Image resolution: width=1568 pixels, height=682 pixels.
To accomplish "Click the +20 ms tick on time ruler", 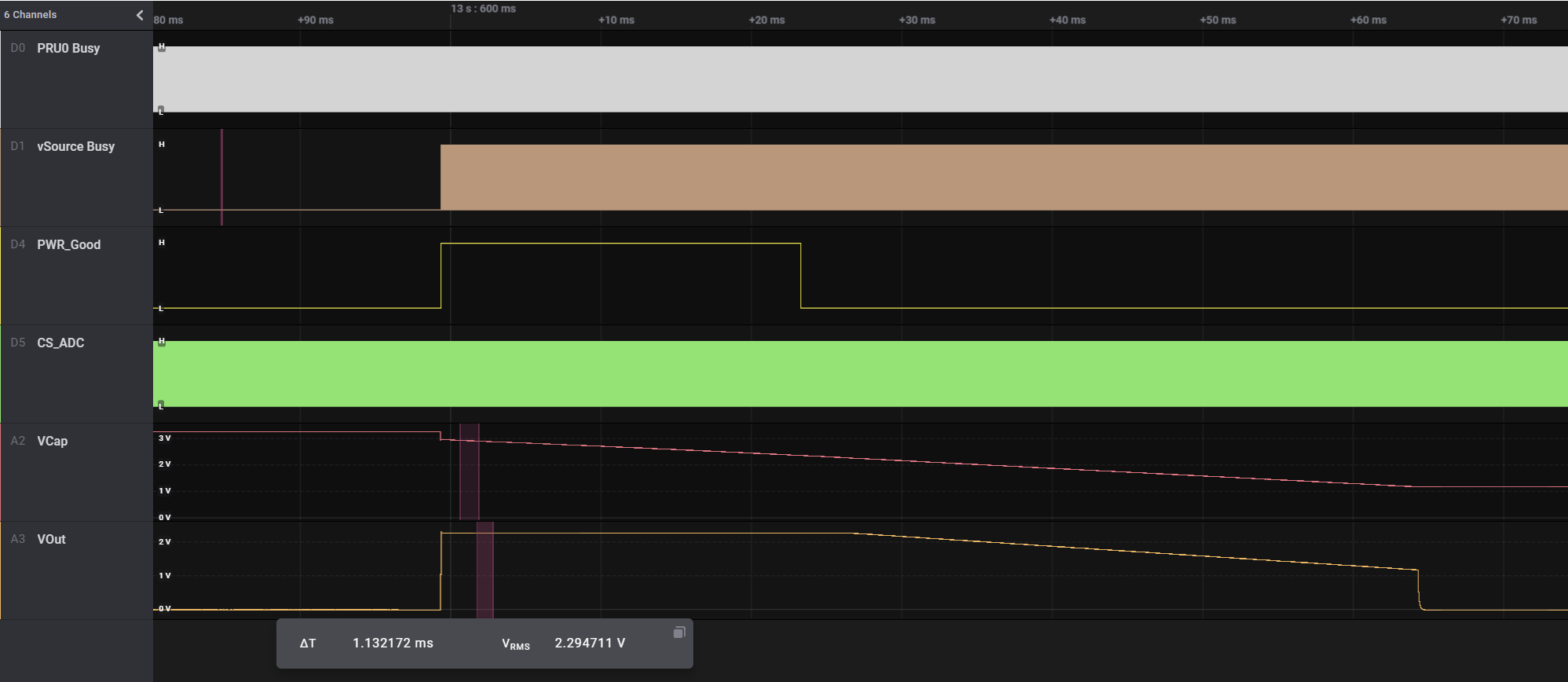I will click(x=767, y=20).
